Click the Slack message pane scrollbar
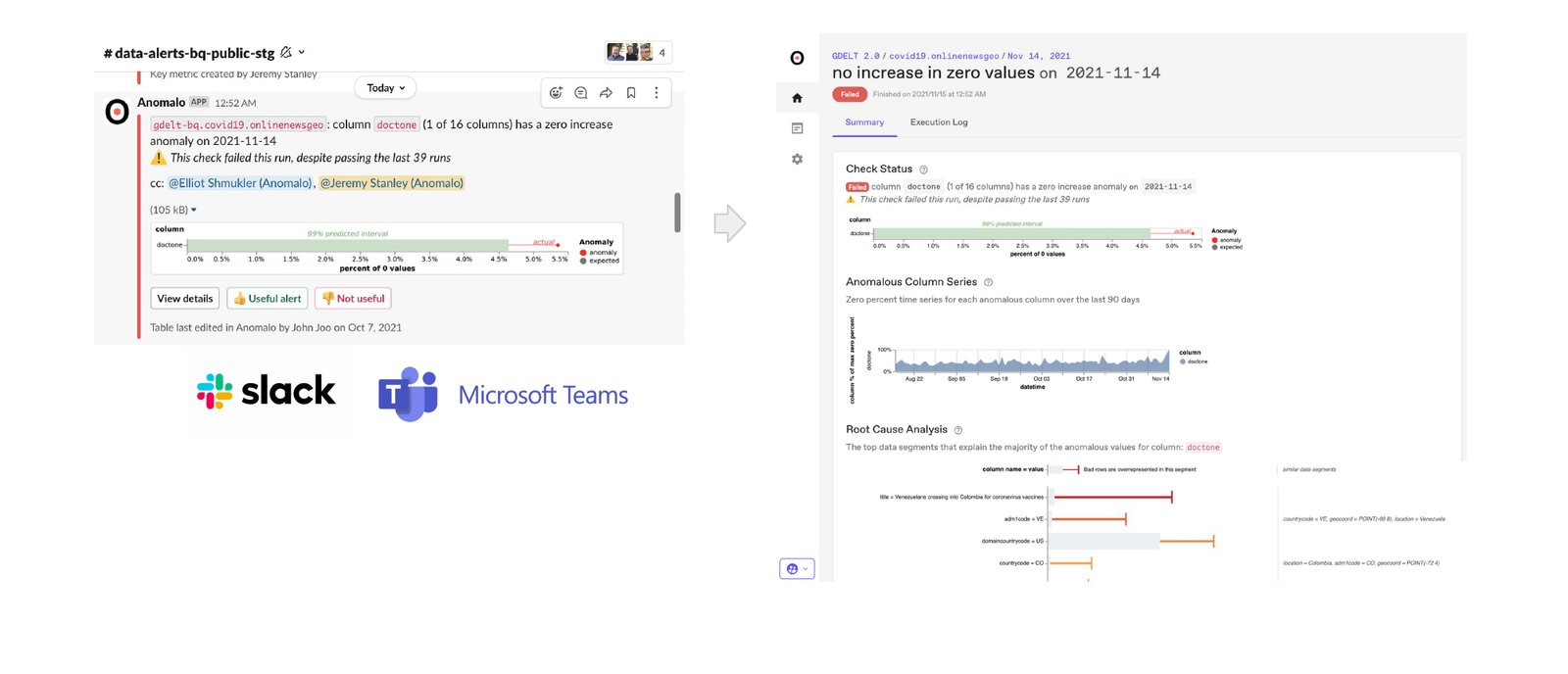Image resolution: width=1568 pixels, height=674 pixels. pyautogui.click(x=677, y=213)
